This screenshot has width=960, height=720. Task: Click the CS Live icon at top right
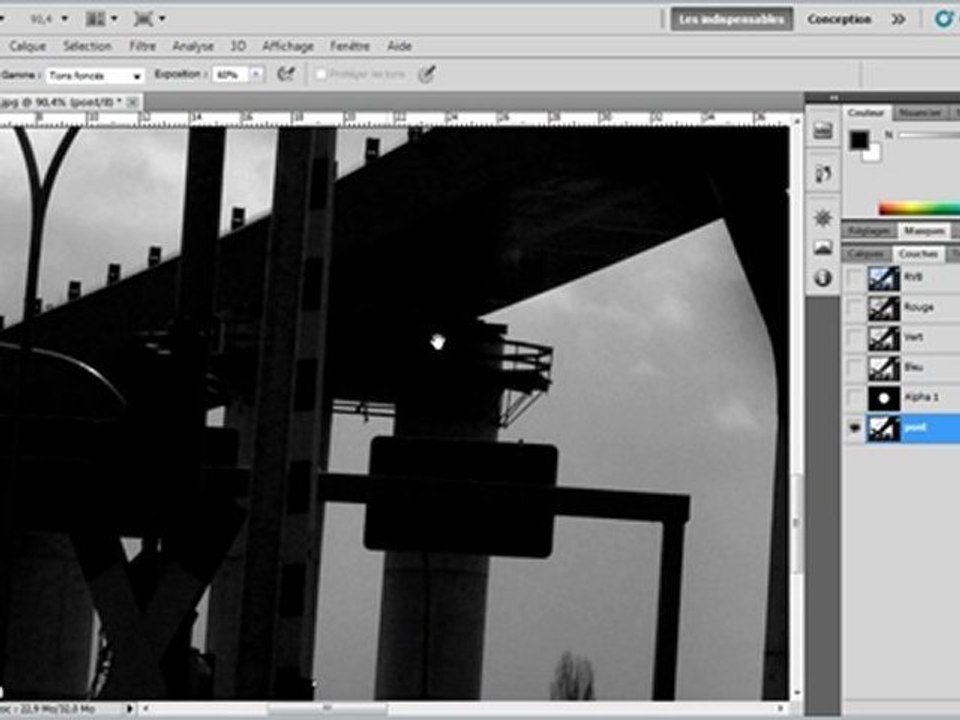[945, 19]
